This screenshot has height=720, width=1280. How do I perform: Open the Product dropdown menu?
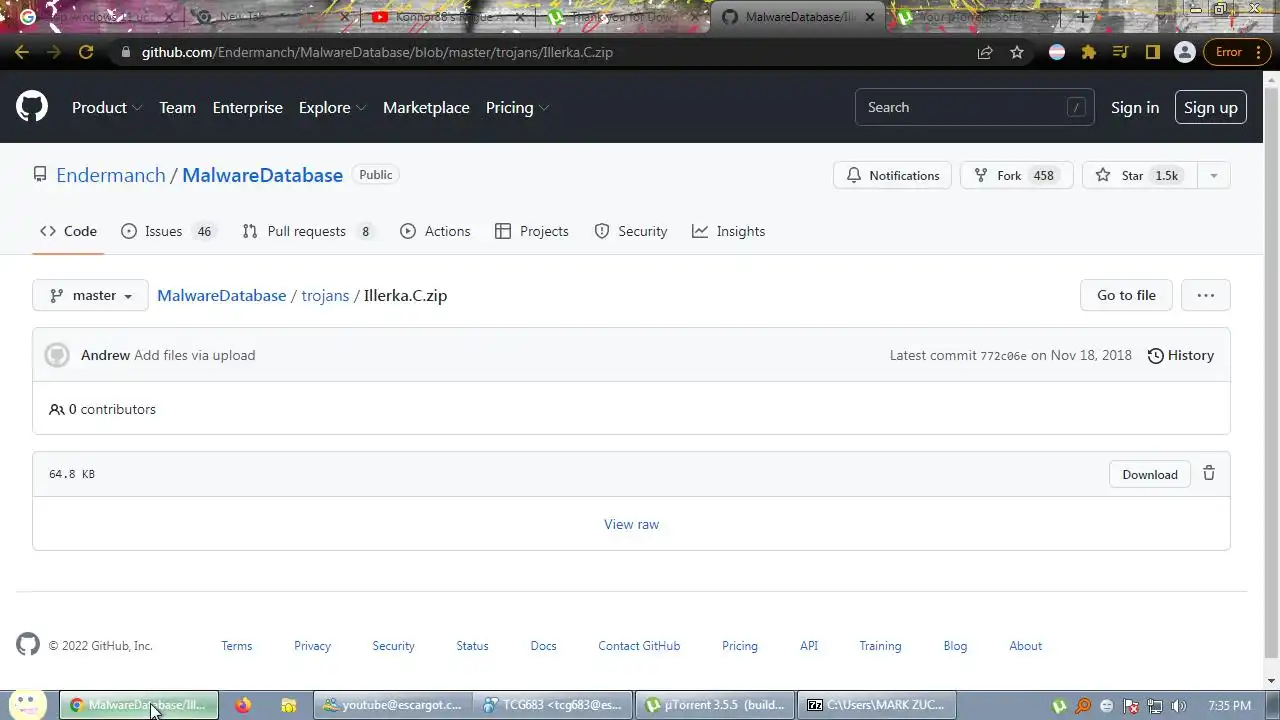[x=107, y=107]
